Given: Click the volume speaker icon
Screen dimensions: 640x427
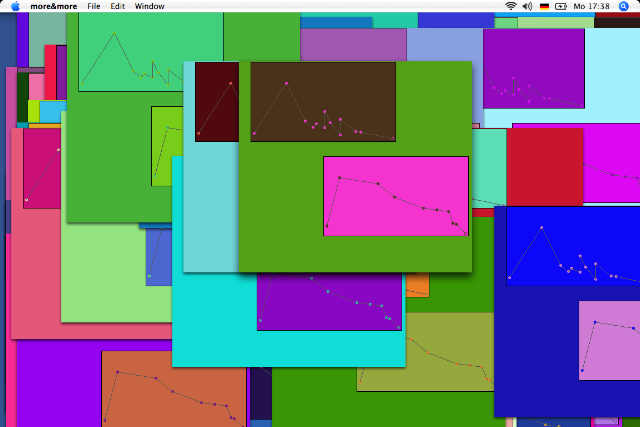Looking at the screenshot, I should [x=527, y=6].
